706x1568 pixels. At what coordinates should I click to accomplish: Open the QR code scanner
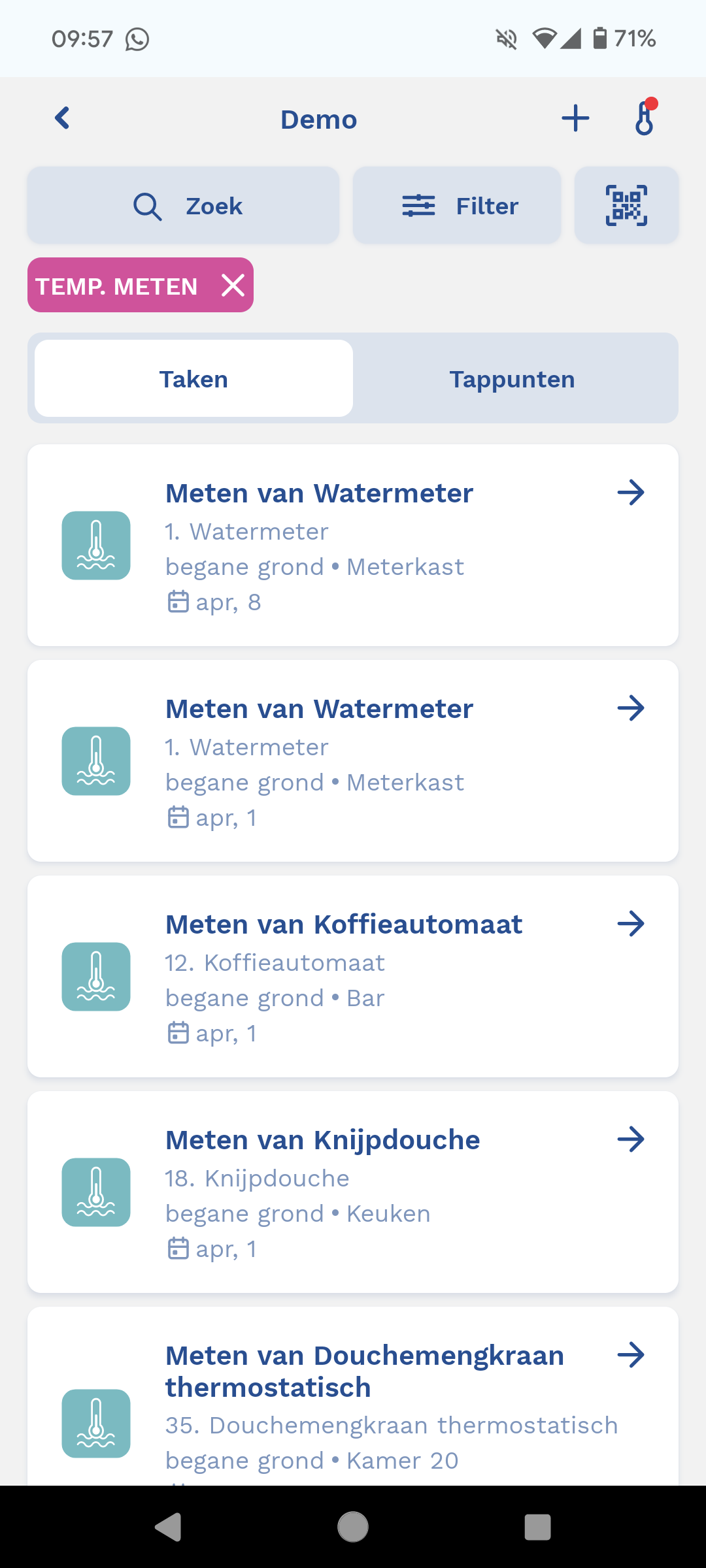point(626,206)
